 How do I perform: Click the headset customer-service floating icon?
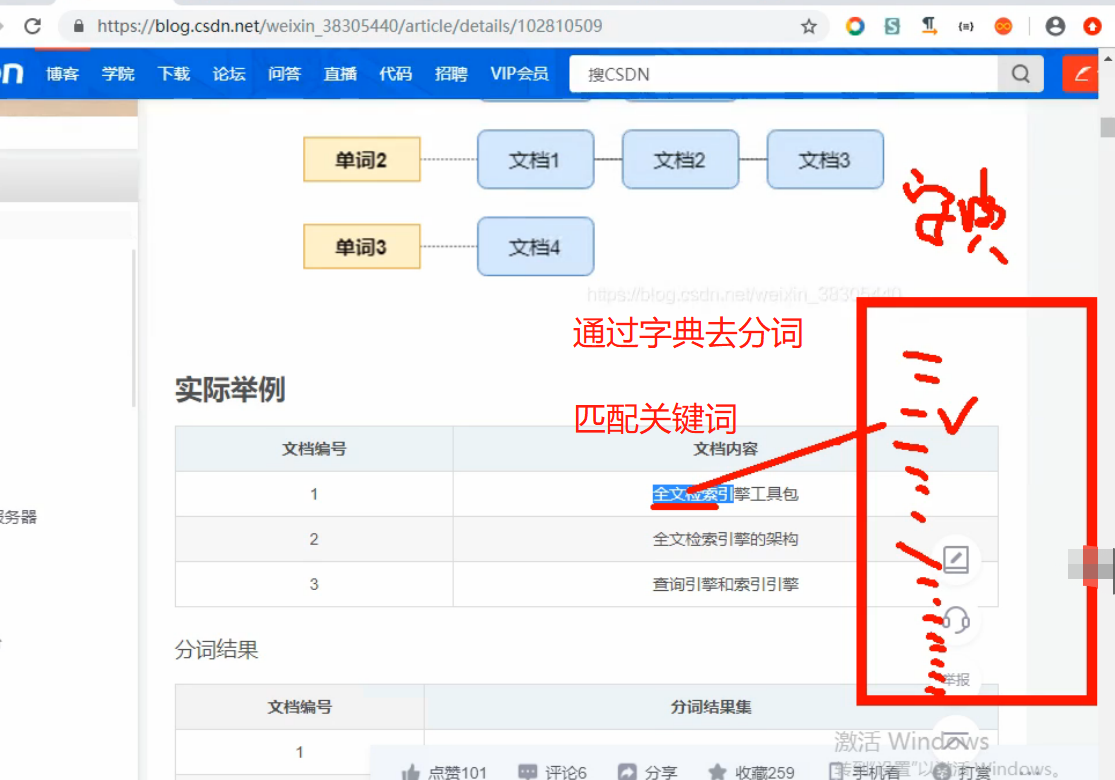point(955,623)
